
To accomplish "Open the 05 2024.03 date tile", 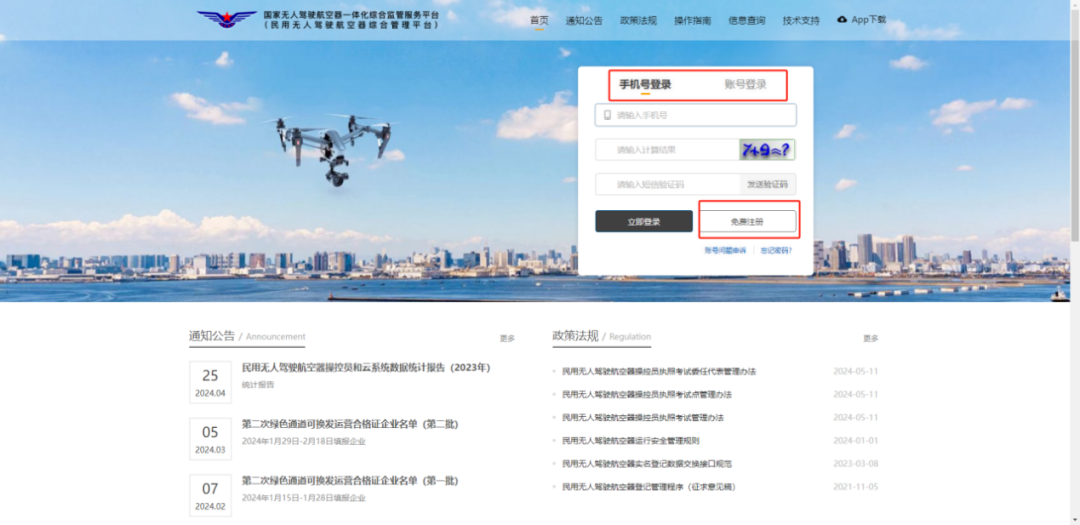I will click(210, 439).
